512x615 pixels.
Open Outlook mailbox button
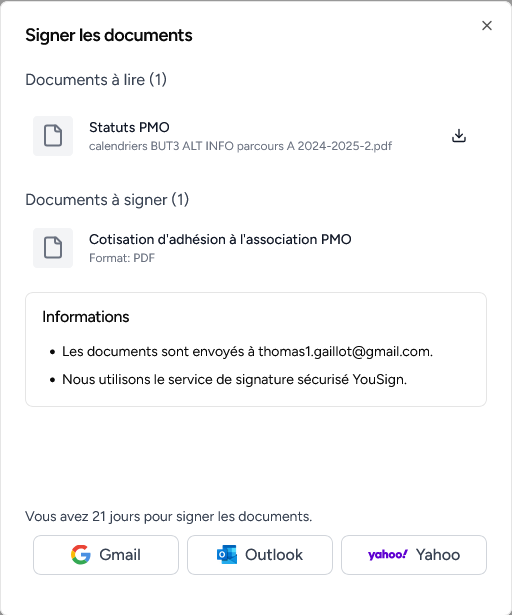260,555
